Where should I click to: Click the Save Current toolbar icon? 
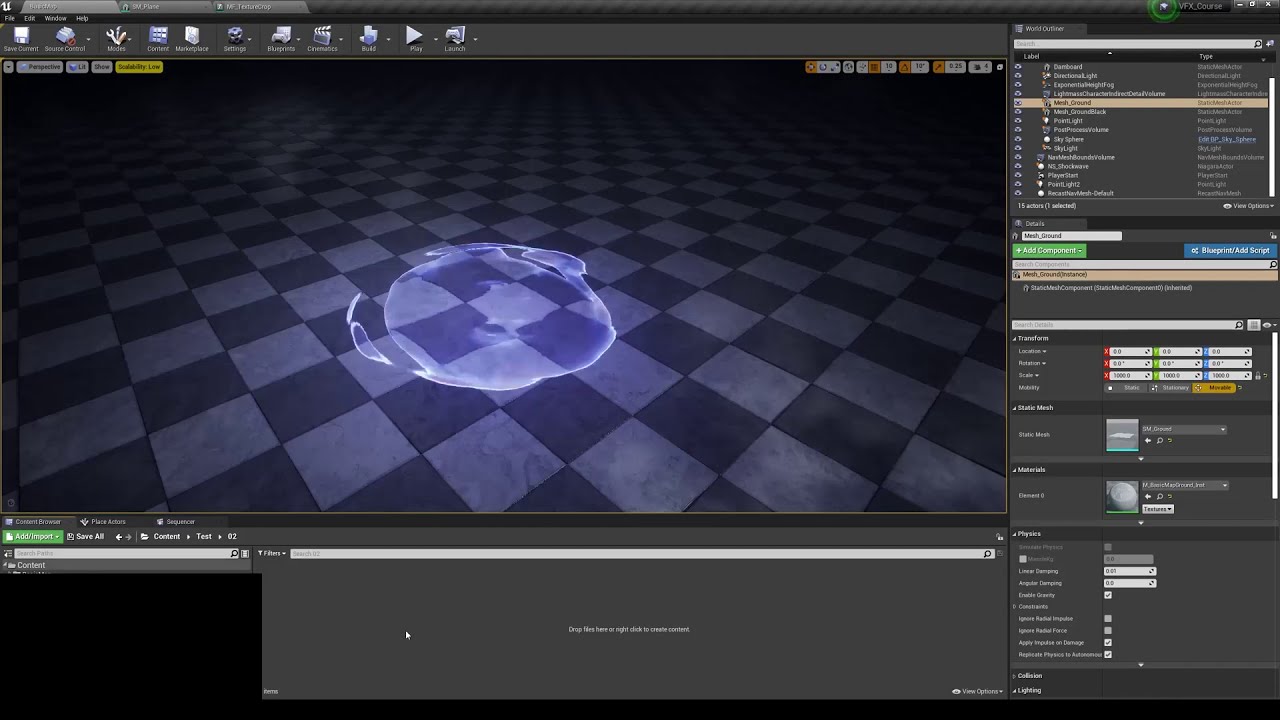pyautogui.click(x=21, y=39)
